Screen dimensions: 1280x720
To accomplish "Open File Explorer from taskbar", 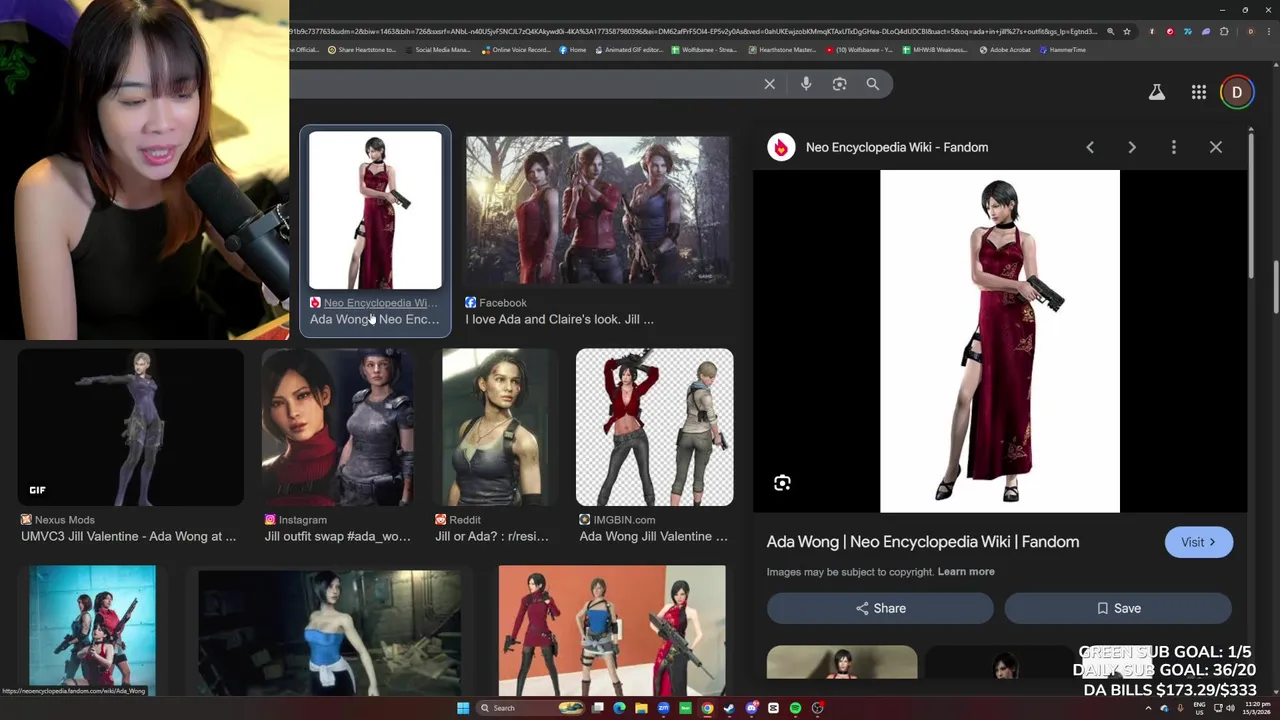I will pos(641,708).
